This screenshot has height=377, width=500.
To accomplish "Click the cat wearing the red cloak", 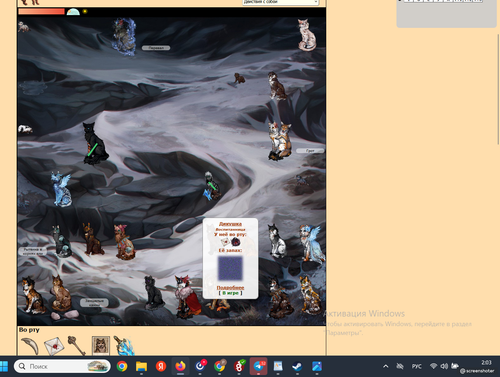I will click(x=189, y=296).
